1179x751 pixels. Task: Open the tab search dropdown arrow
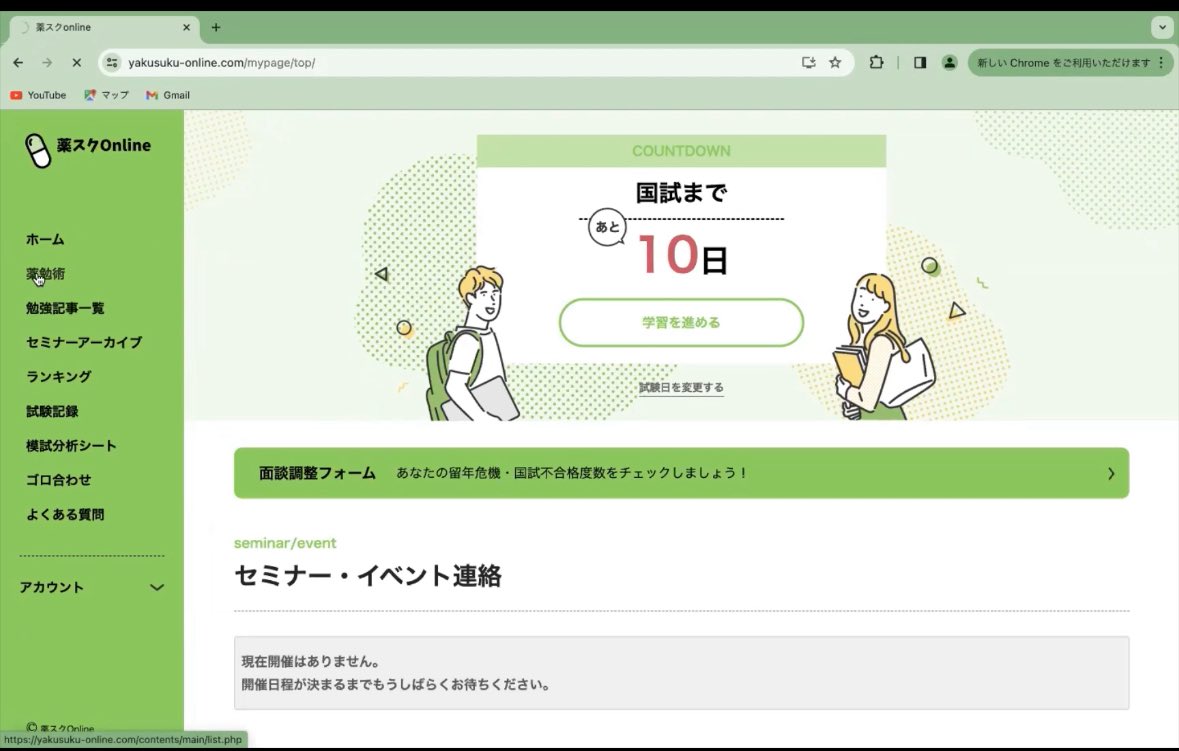[1162, 27]
